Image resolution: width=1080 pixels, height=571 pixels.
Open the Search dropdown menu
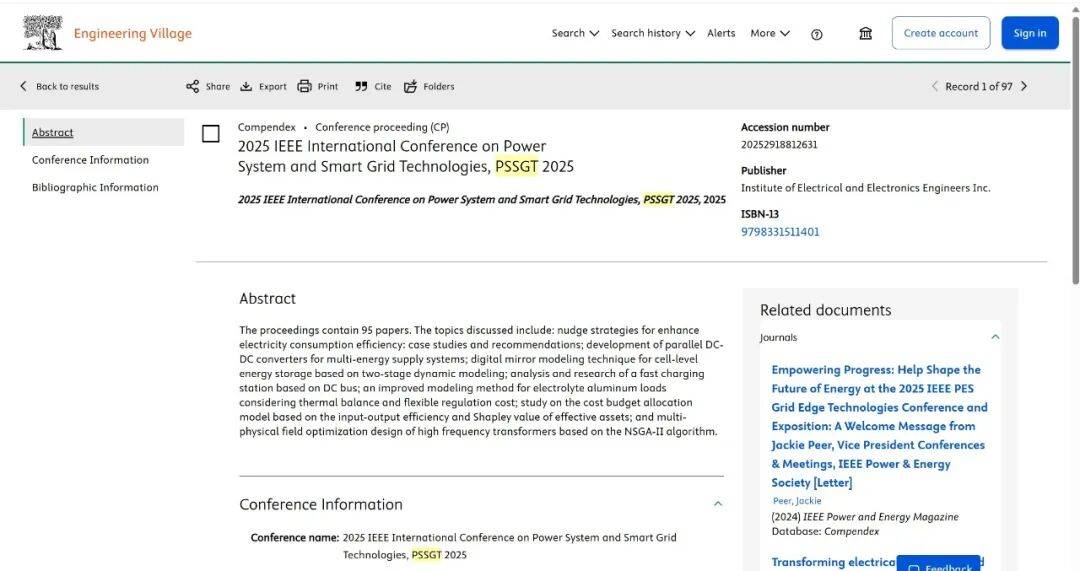point(575,33)
